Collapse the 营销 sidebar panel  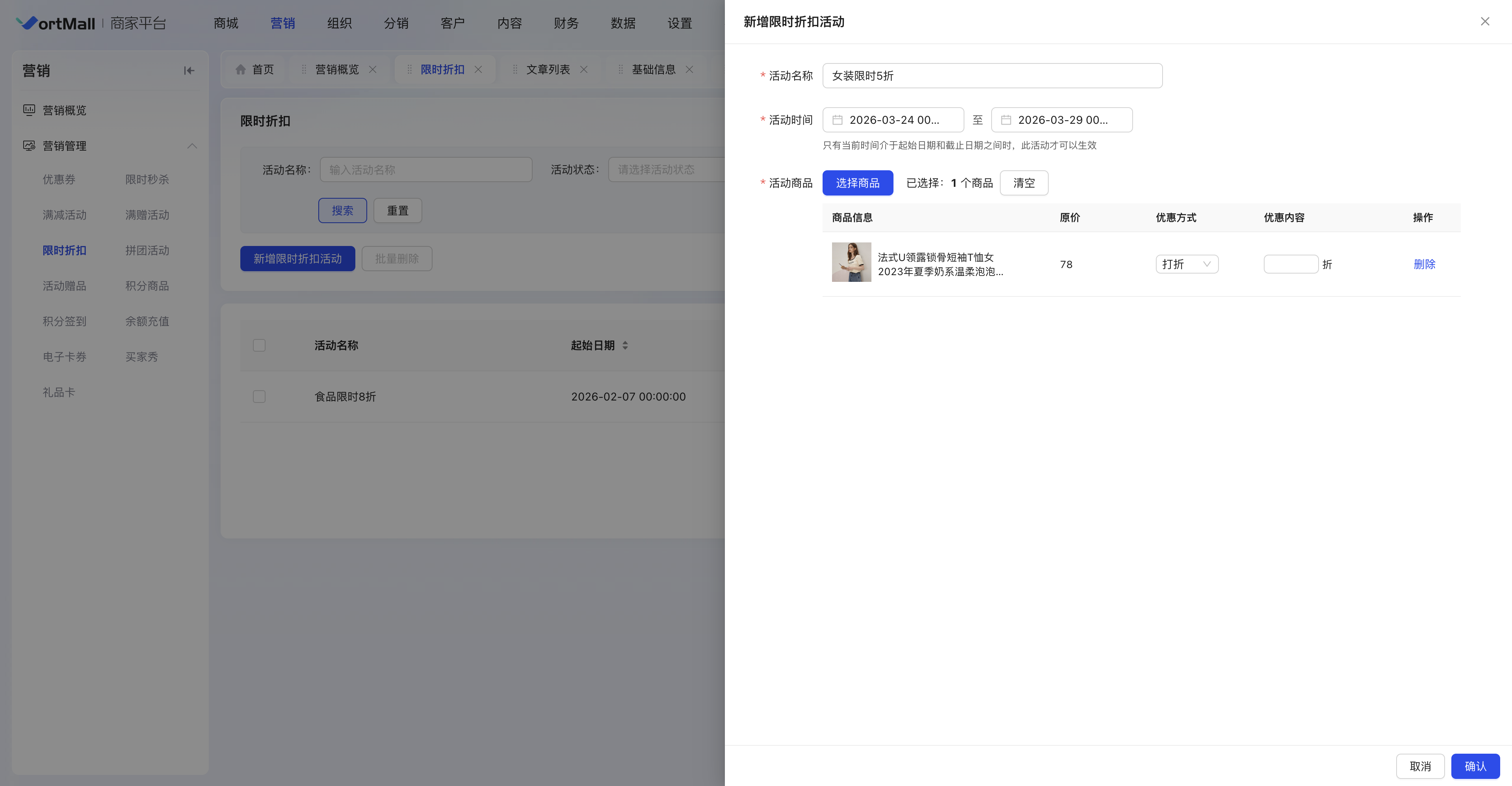coord(188,71)
